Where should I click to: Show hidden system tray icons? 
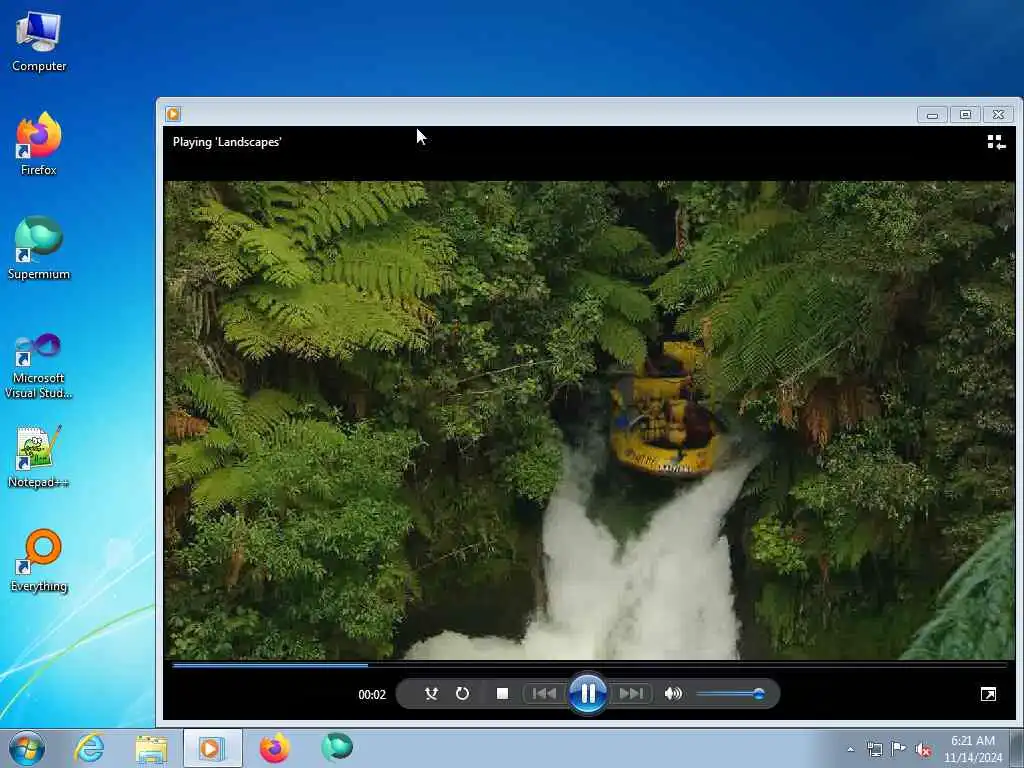(850, 749)
